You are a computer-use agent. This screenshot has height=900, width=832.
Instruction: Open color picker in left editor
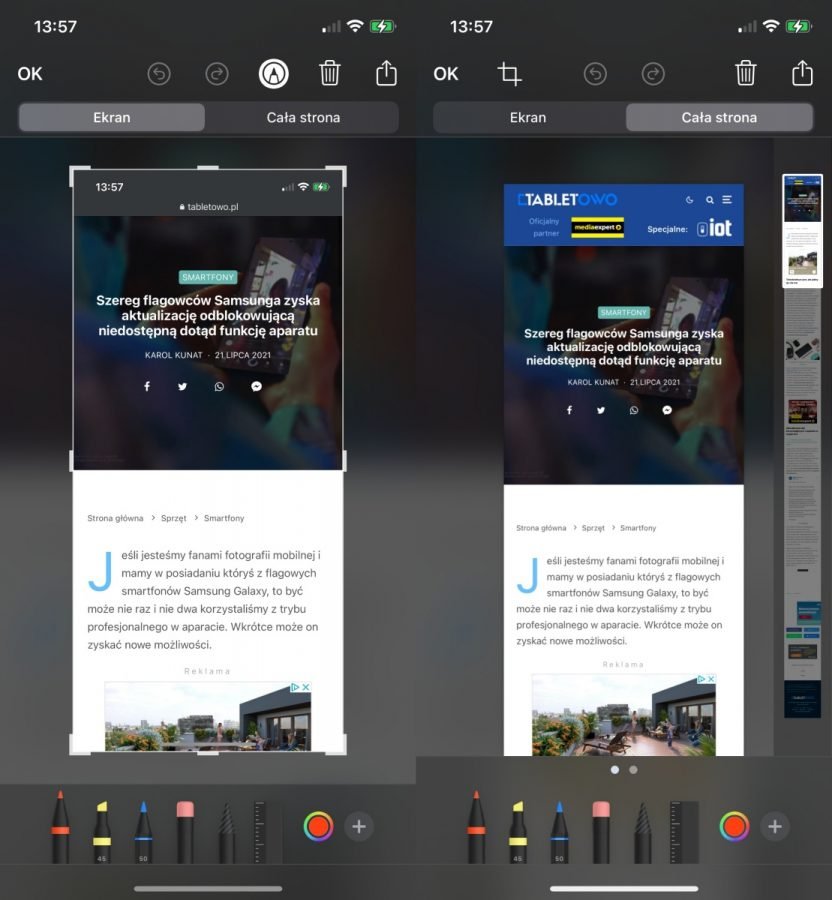click(x=318, y=827)
